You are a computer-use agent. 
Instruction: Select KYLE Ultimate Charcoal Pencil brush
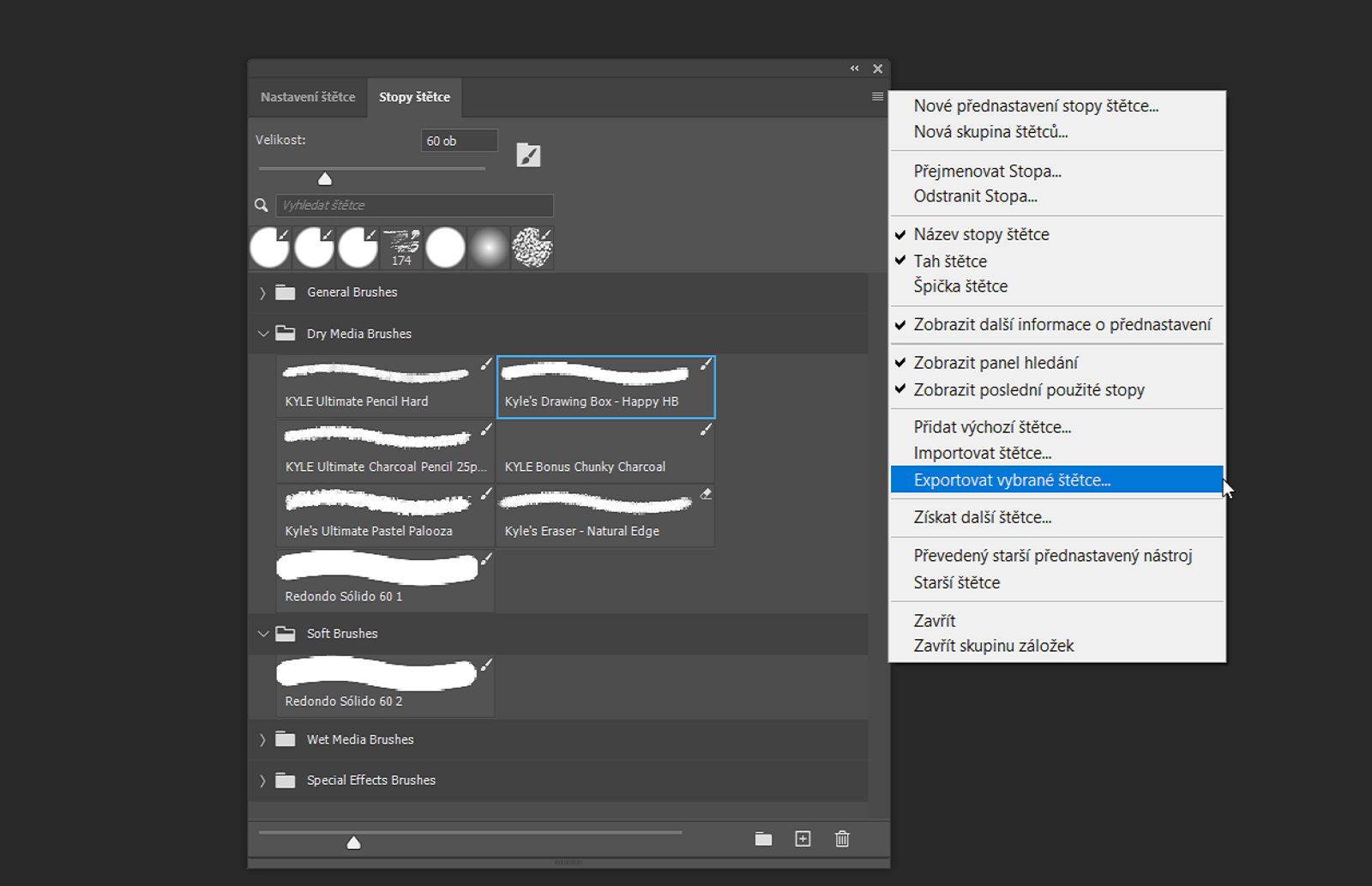point(385,451)
